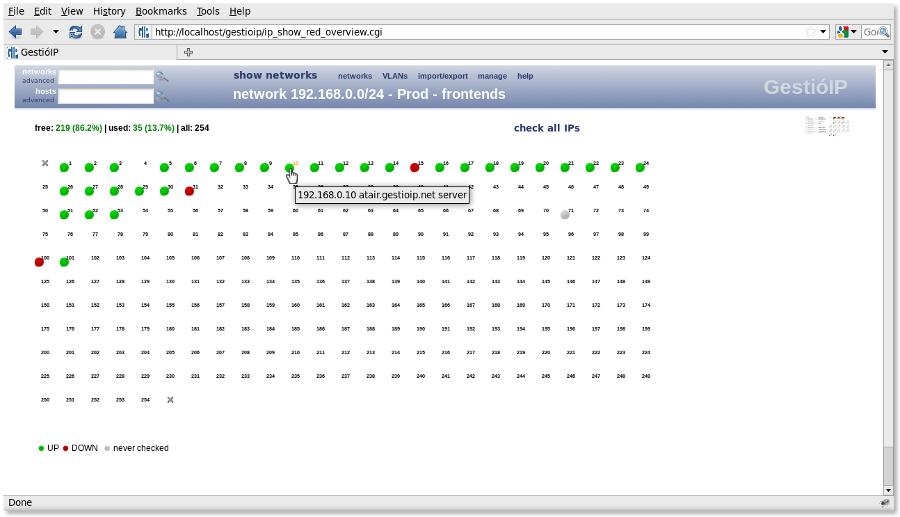Screen dimensions: 900x517
Task: Click free host number 124
Action: (646, 258)
